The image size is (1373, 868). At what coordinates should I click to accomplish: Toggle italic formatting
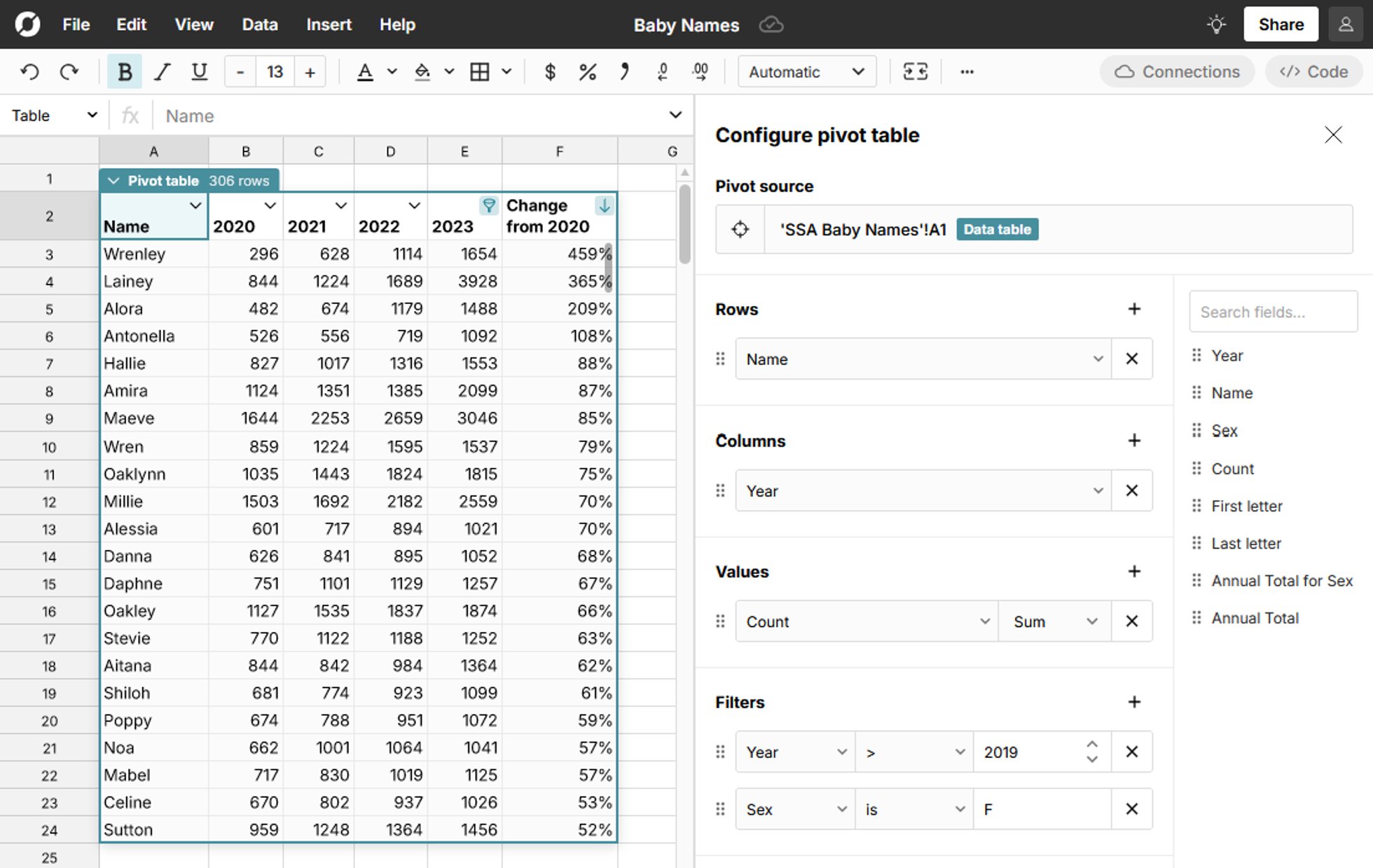[x=163, y=71]
